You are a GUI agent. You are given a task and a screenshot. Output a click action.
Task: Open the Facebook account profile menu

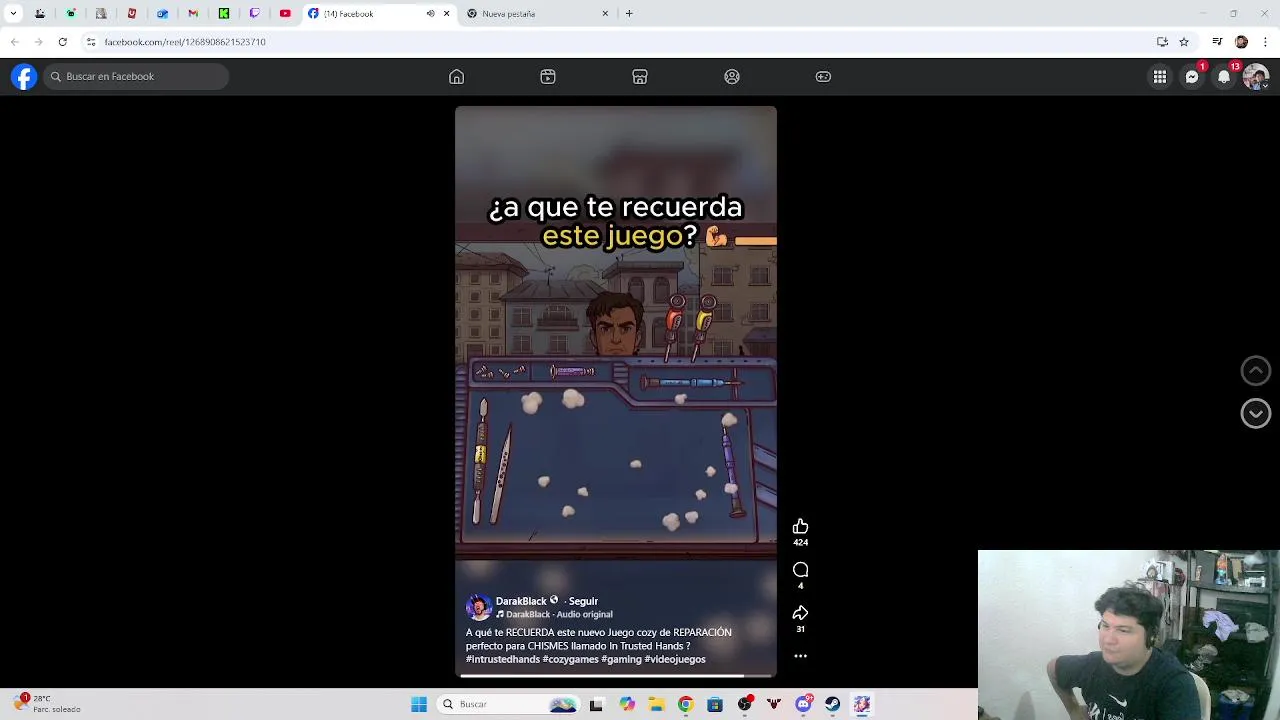(1256, 77)
